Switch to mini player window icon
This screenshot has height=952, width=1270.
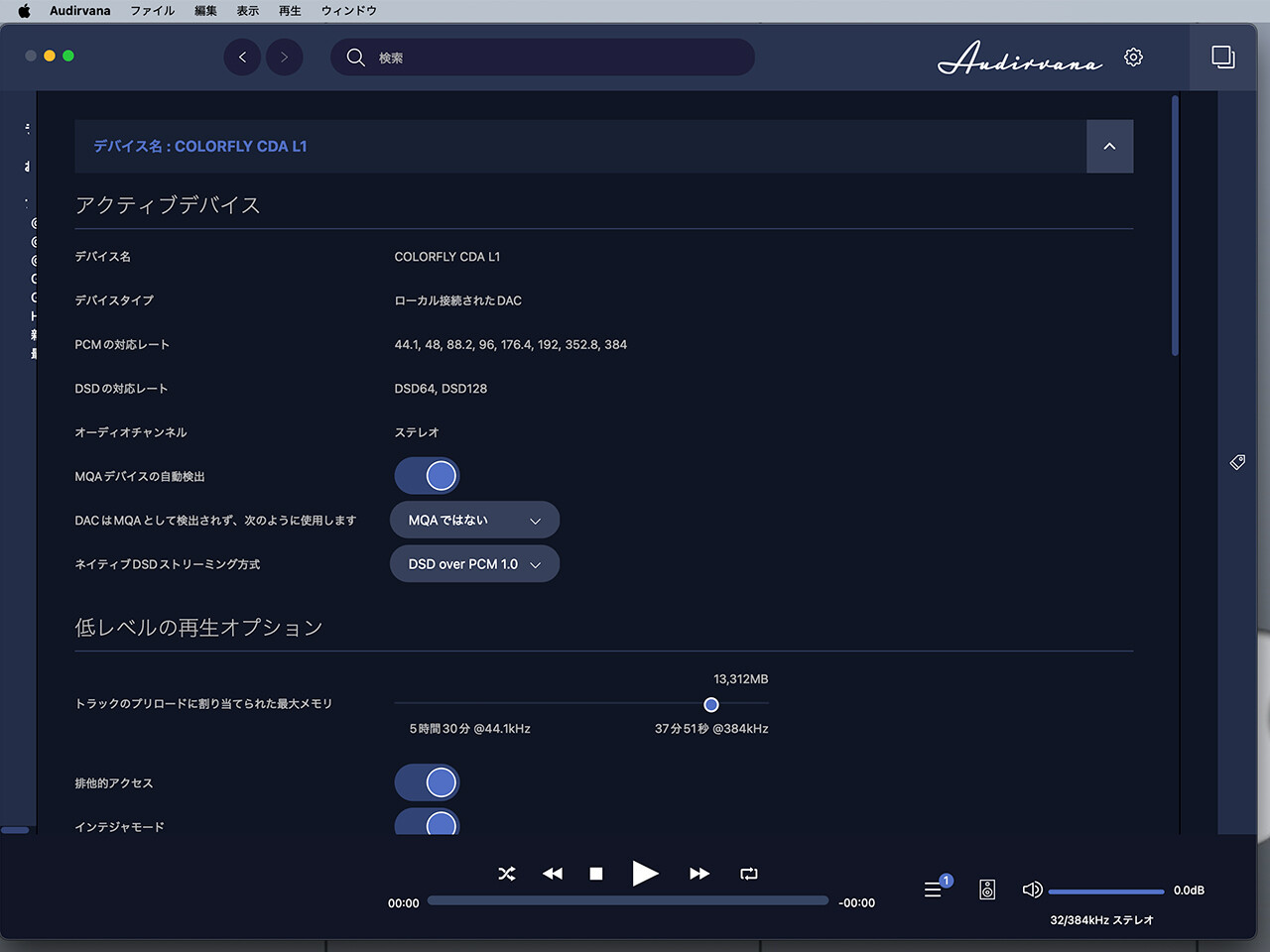click(1223, 58)
